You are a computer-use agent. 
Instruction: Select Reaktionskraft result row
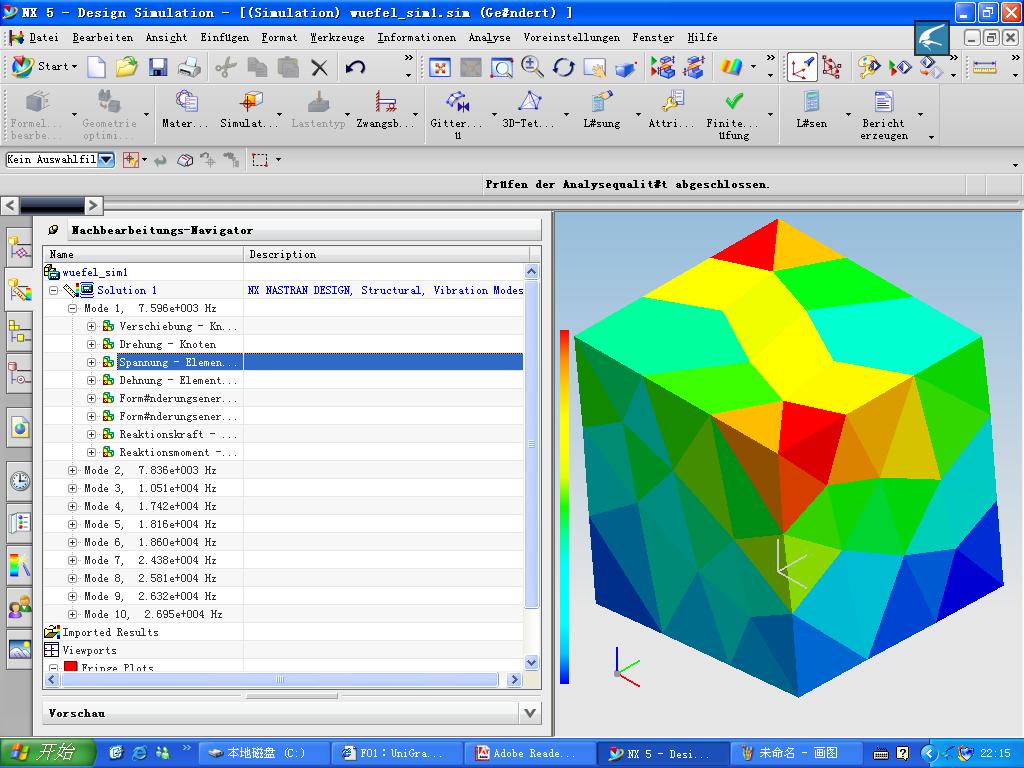pyautogui.click(x=283, y=434)
